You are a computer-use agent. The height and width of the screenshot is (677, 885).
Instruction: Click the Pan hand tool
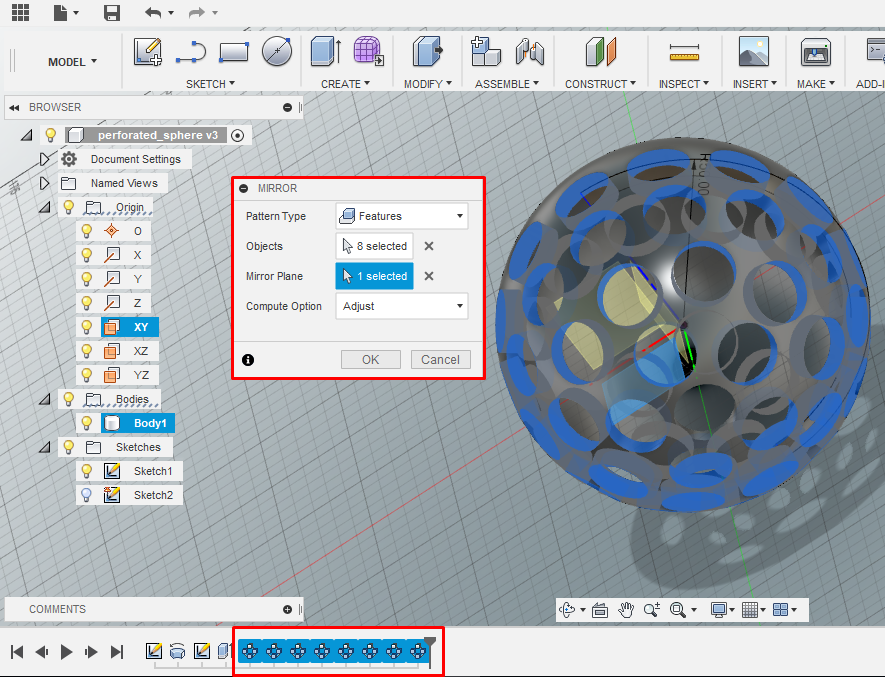626,610
